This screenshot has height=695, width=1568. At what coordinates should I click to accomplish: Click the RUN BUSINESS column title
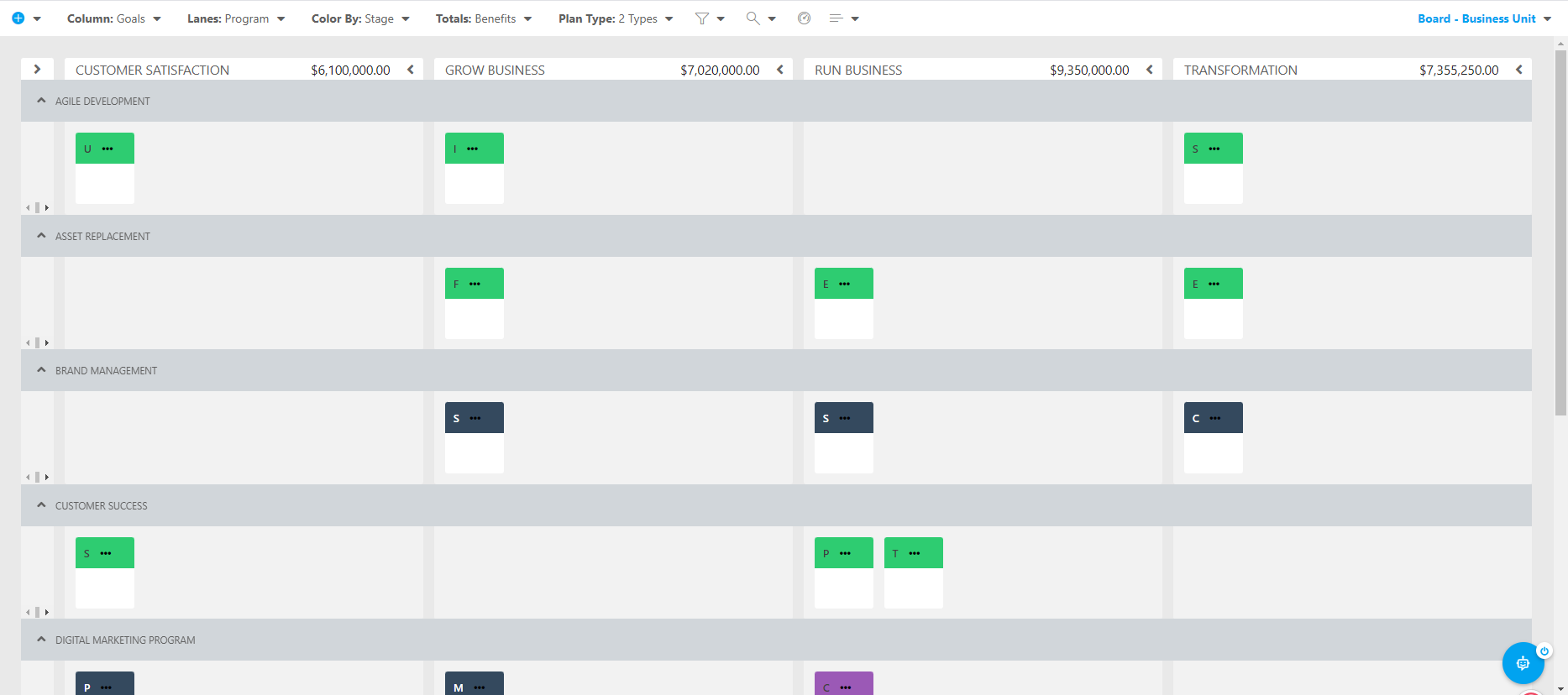(x=858, y=70)
